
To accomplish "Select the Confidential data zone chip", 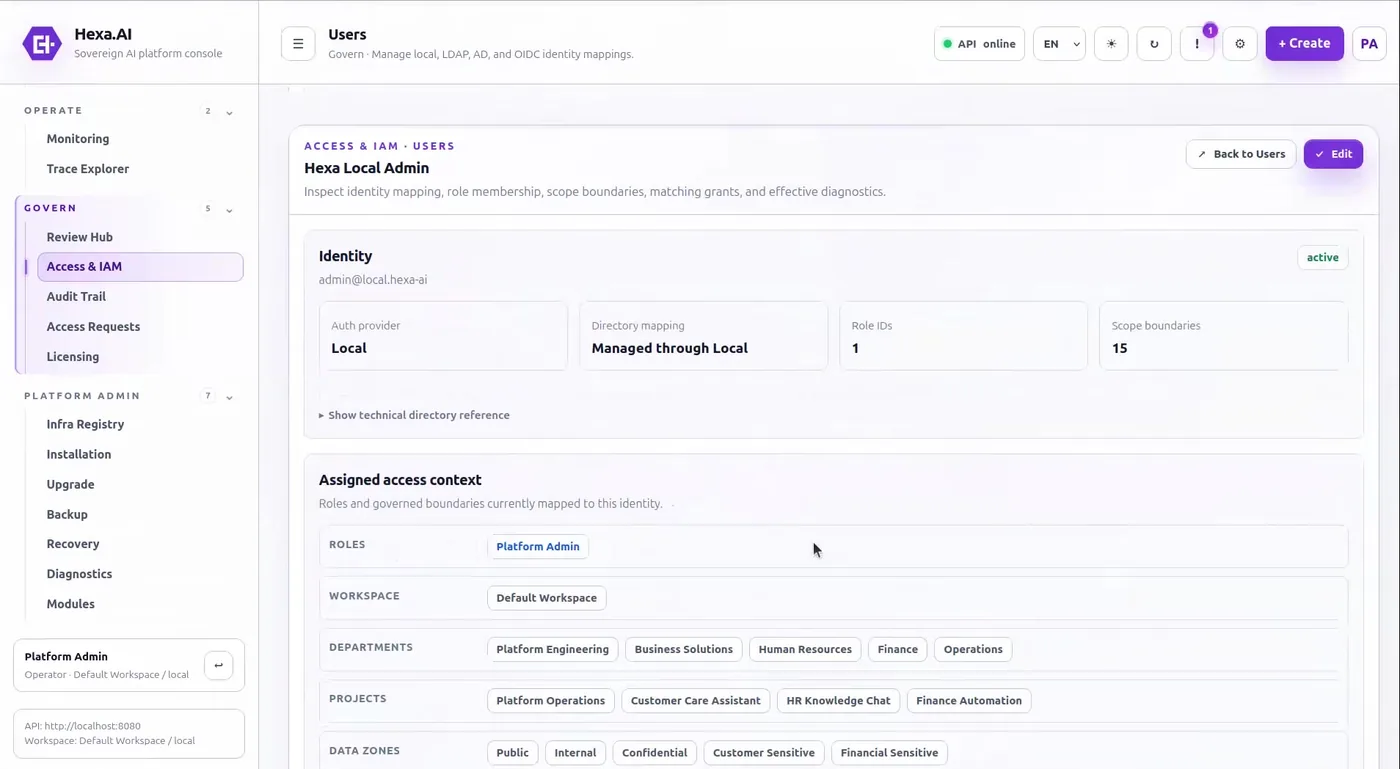I will pyautogui.click(x=654, y=753).
